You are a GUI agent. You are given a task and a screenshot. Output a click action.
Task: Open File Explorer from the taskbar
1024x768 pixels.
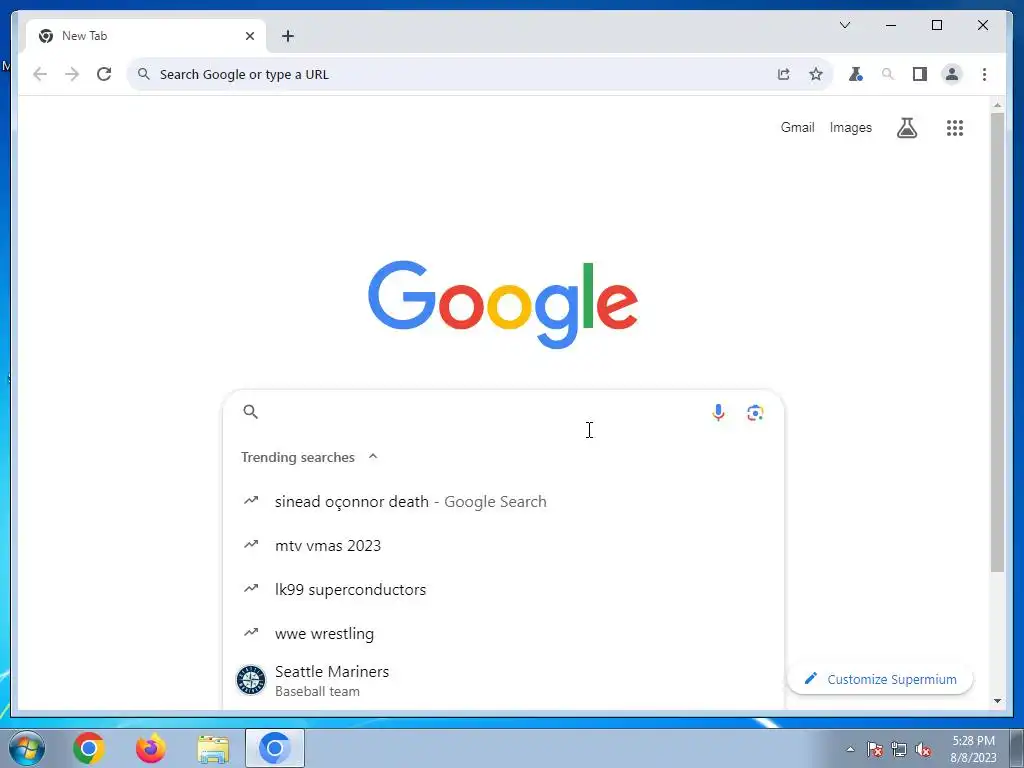tap(213, 749)
